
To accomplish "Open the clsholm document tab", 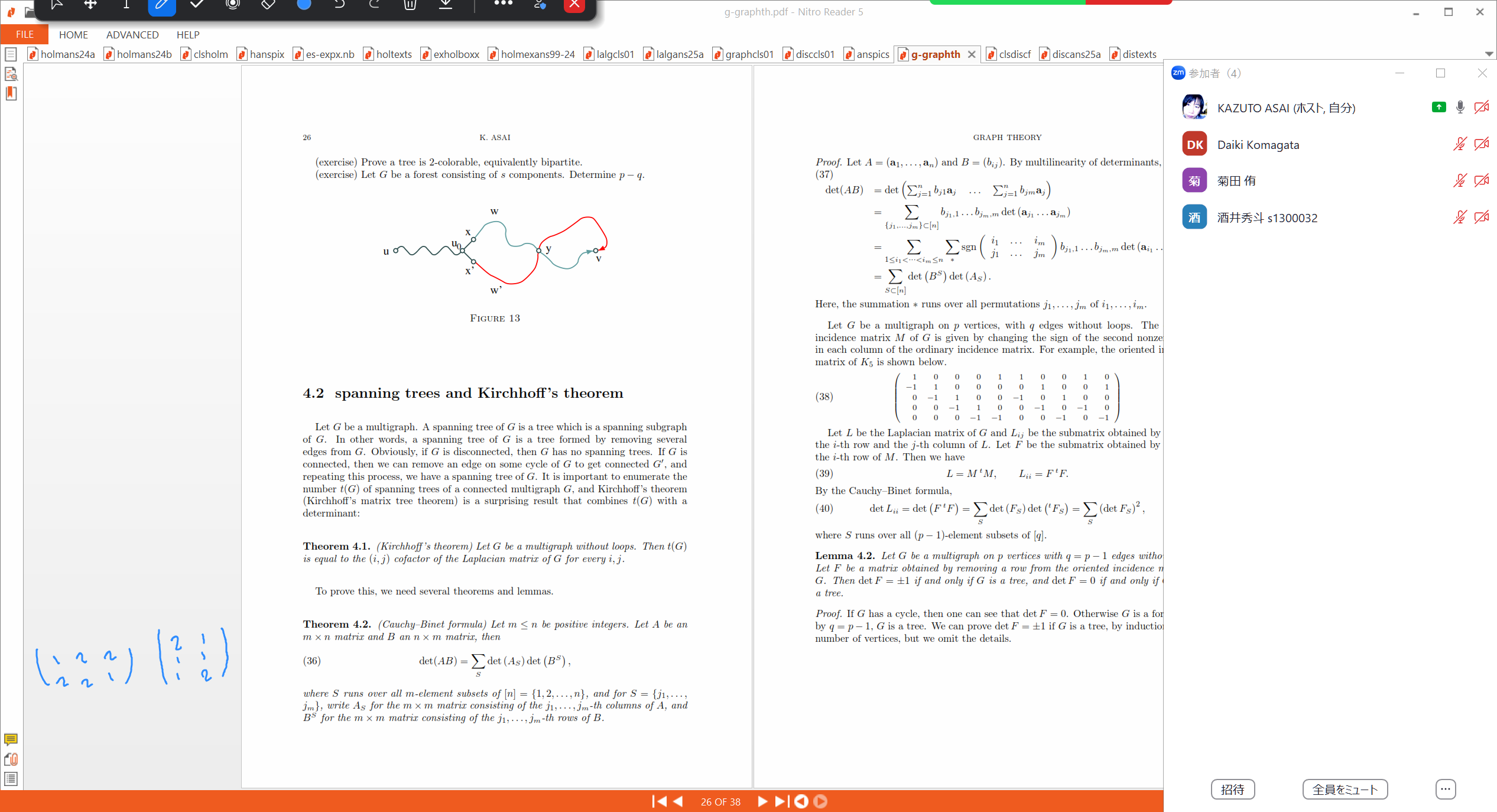I will pyautogui.click(x=204, y=54).
